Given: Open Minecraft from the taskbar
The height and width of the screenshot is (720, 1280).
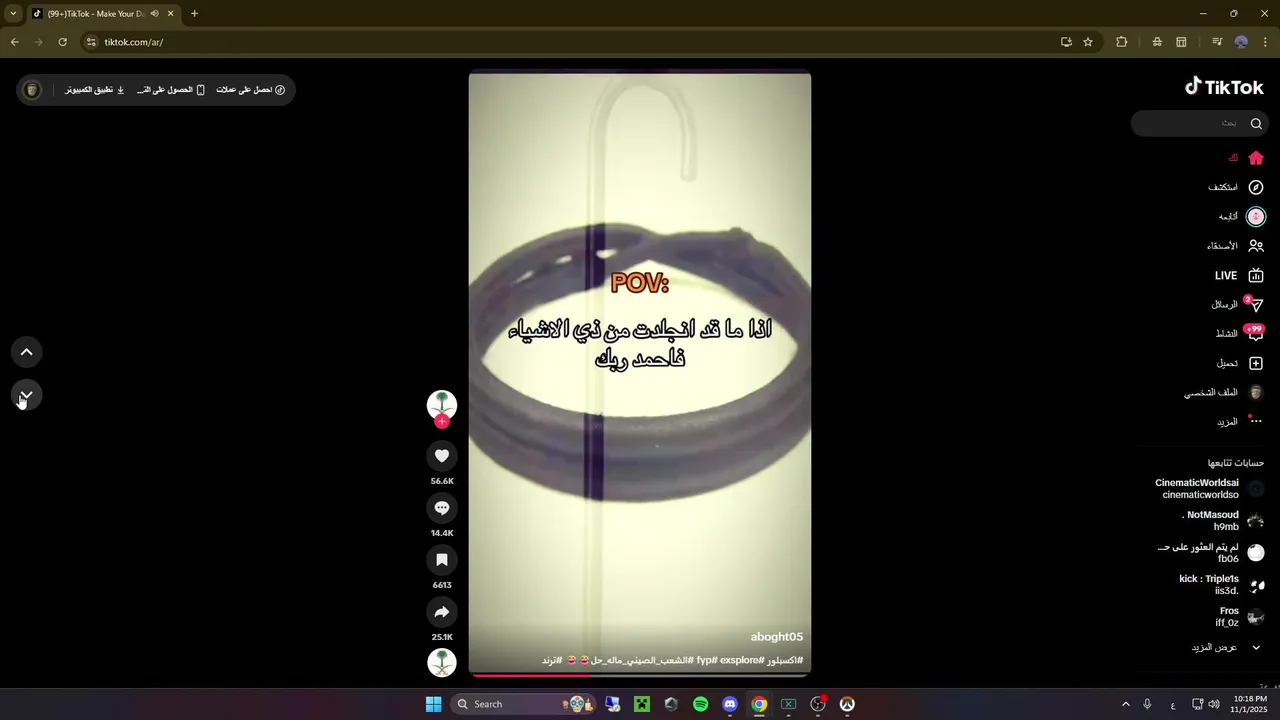Looking at the screenshot, I should 642,704.
